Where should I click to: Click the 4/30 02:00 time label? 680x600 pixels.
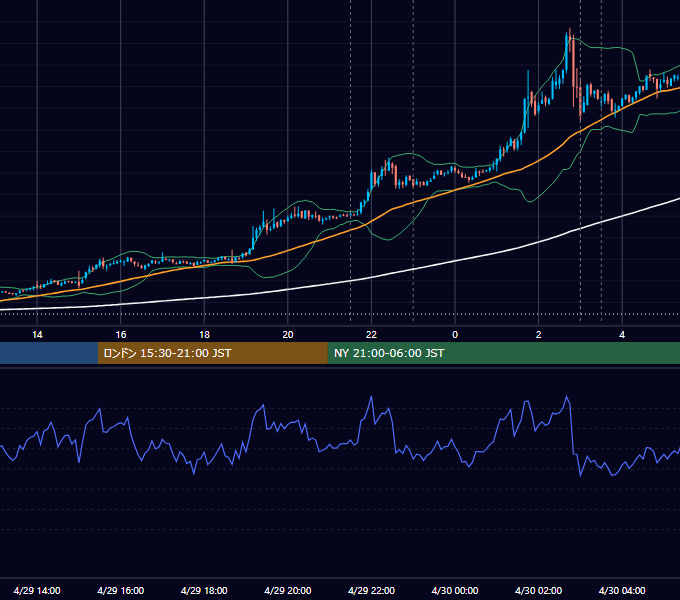click(538, 590)
